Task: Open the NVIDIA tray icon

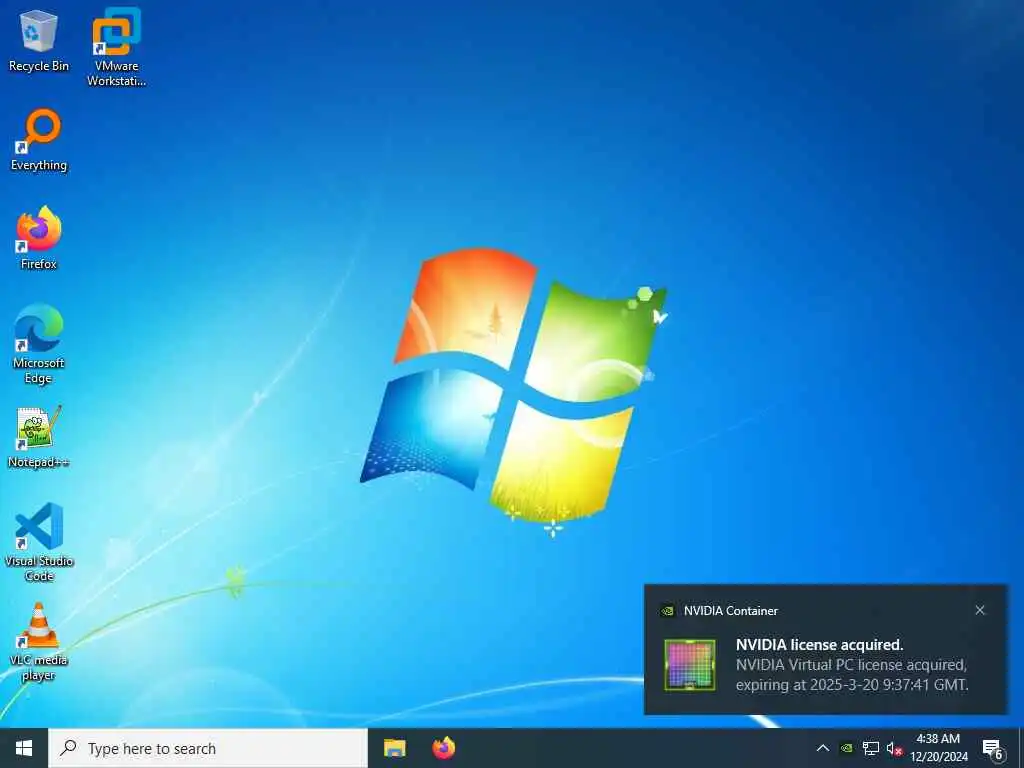Action: tap(846, 748)
